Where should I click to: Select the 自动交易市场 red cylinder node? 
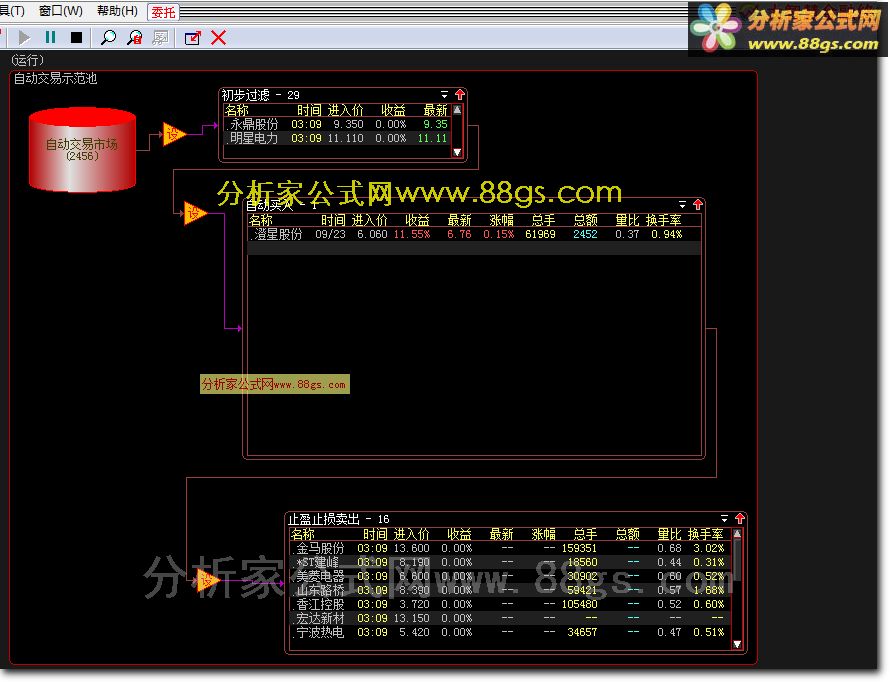click(82, 150)
